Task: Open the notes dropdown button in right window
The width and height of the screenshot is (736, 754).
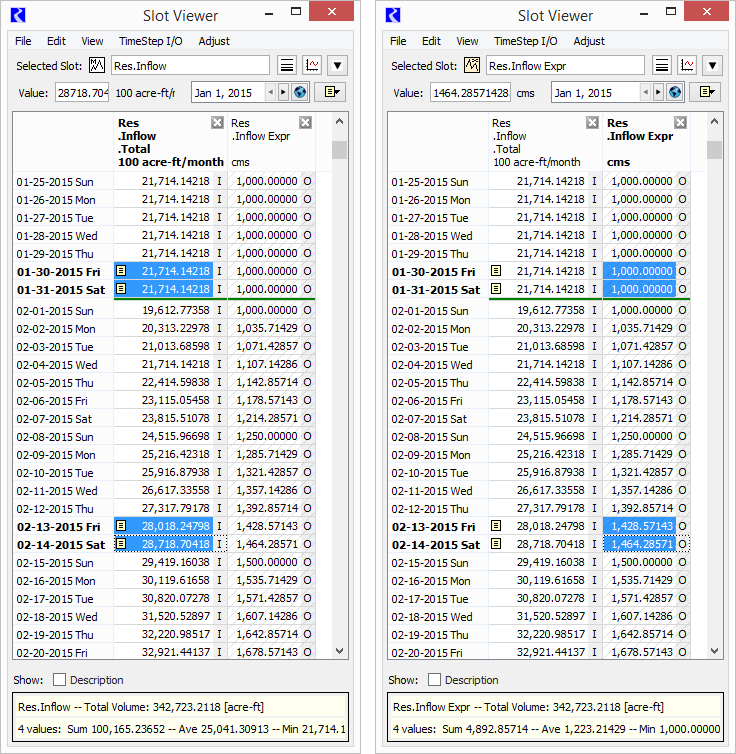Action: coord(705,92)
